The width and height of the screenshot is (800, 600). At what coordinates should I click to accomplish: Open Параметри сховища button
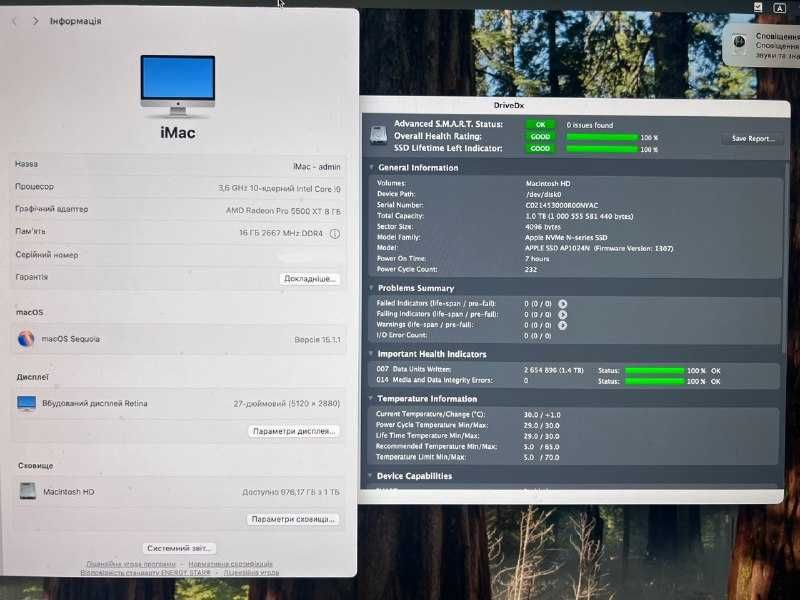tap(293, 519)
